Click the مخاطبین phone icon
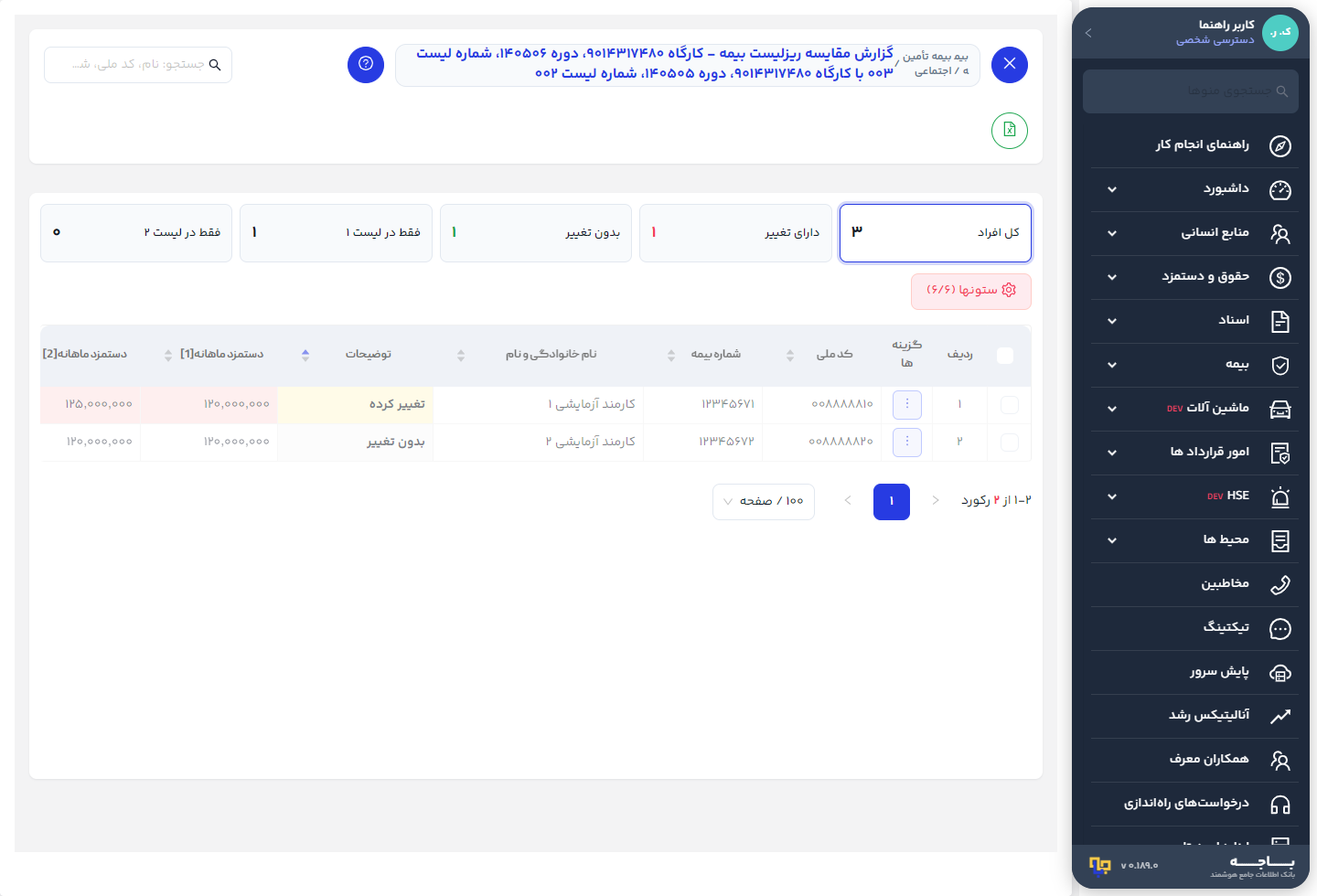The height and width of the screenshot is (896, 1317). point(1280,584)
